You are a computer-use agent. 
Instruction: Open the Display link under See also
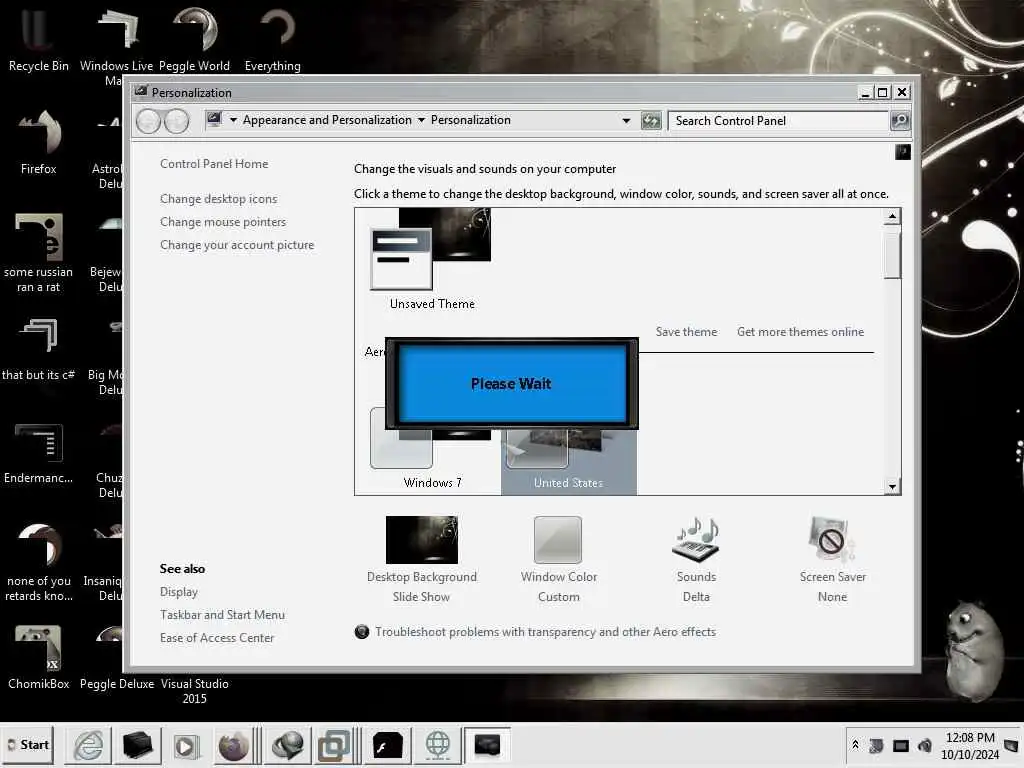[x=178, y=592]
